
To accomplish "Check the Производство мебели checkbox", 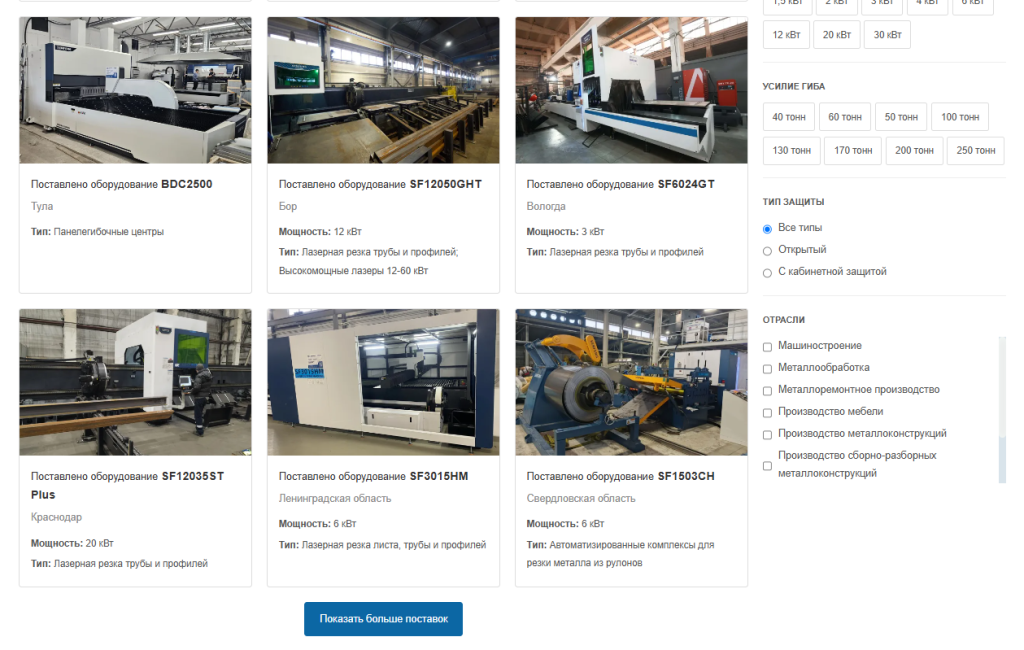I will [x=767, y=413].
